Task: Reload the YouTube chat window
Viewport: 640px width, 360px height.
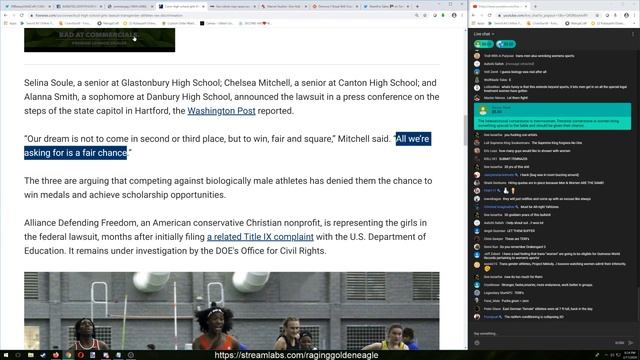Action: pyautogui.click(x=489, y=15)
